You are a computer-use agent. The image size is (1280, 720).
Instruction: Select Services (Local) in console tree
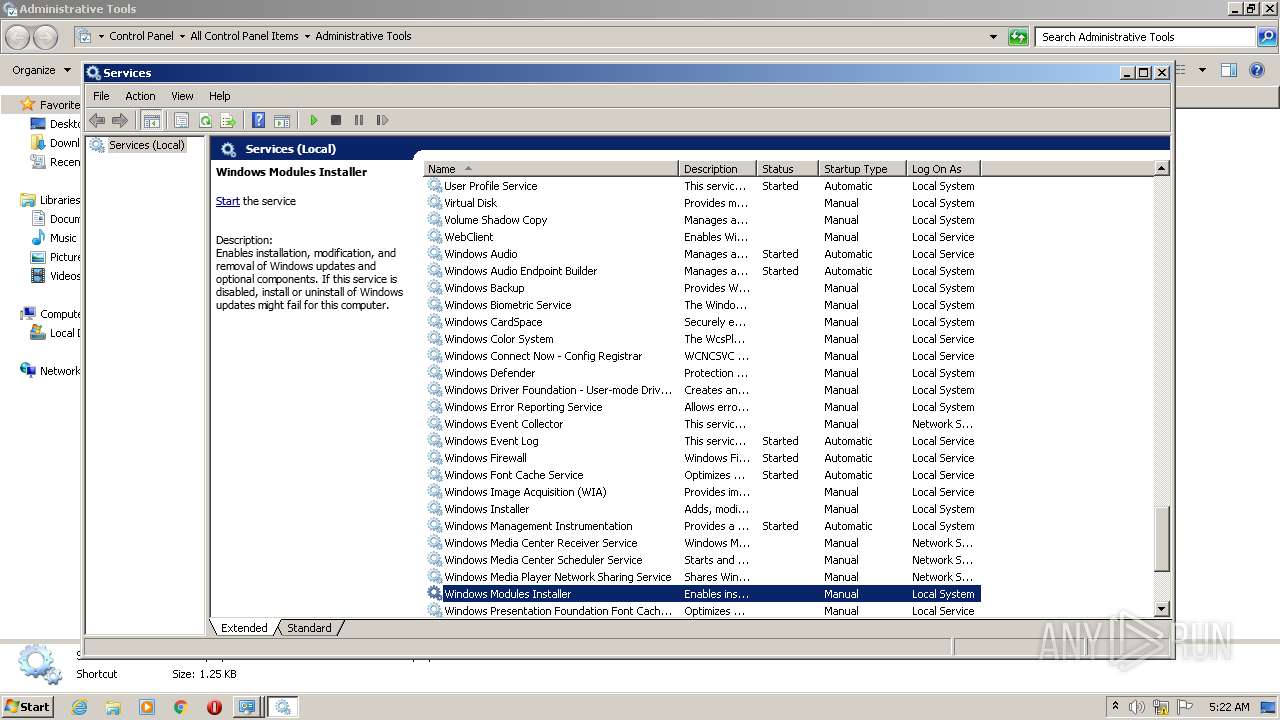146,145
